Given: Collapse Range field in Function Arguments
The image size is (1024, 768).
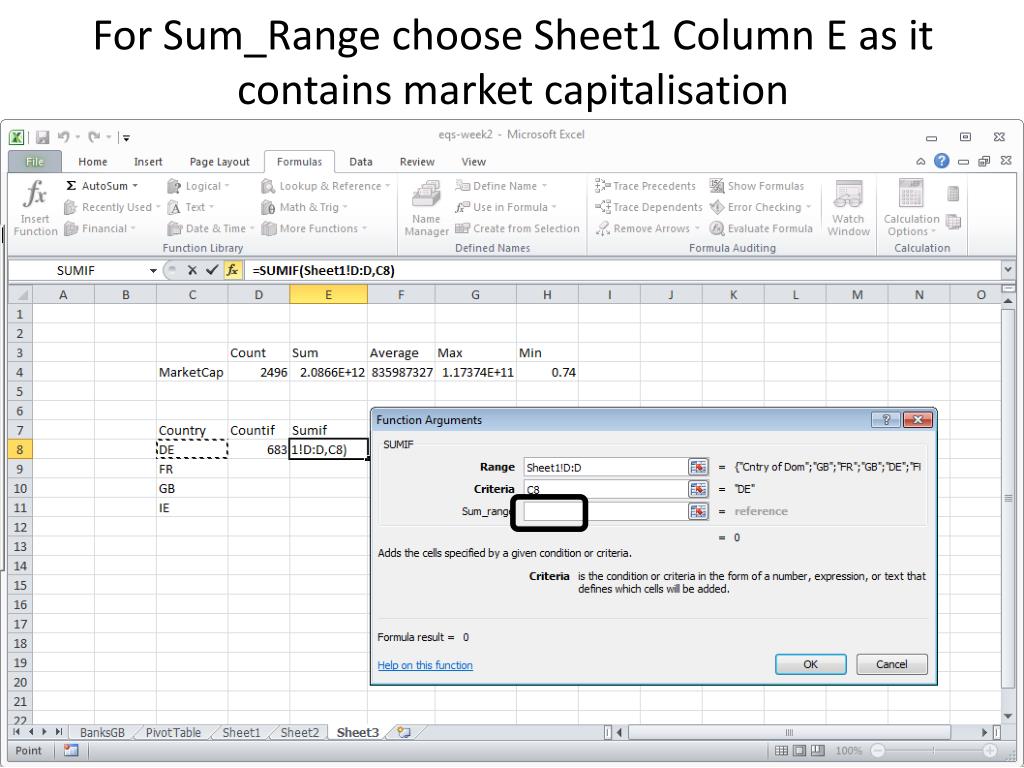Looking at the screenshot, I should pos(697,467).
